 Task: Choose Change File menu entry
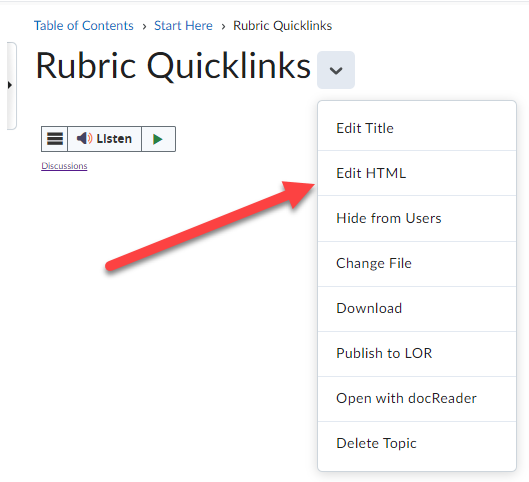417,263
